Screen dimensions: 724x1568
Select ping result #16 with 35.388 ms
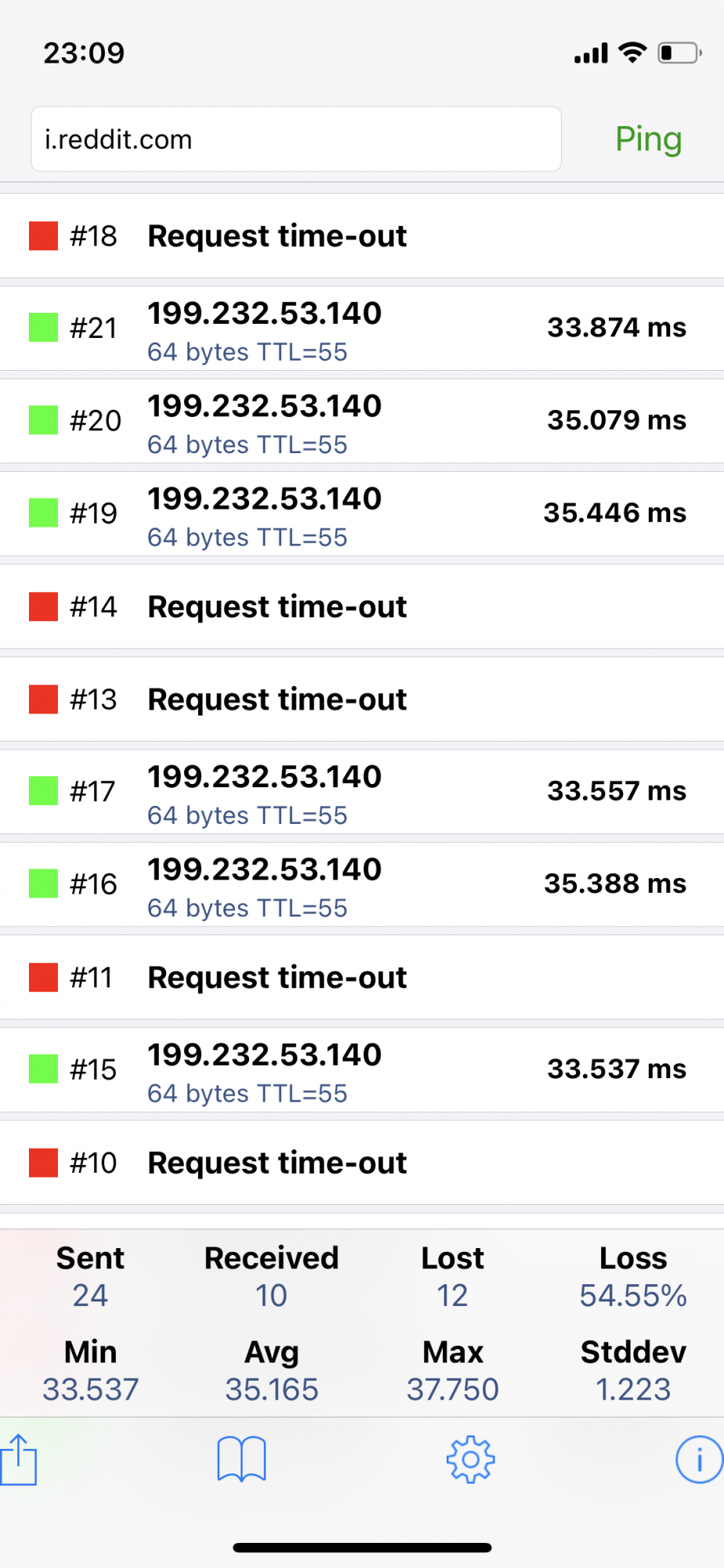pos(362,884)
